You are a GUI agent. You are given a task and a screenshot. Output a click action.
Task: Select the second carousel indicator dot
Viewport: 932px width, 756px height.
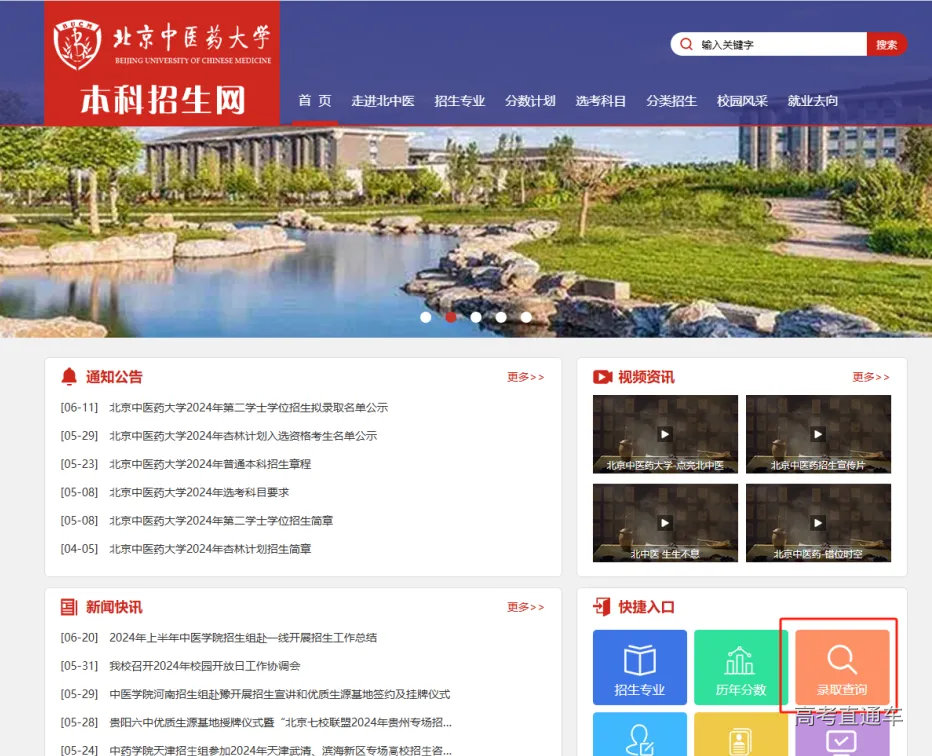450,316
